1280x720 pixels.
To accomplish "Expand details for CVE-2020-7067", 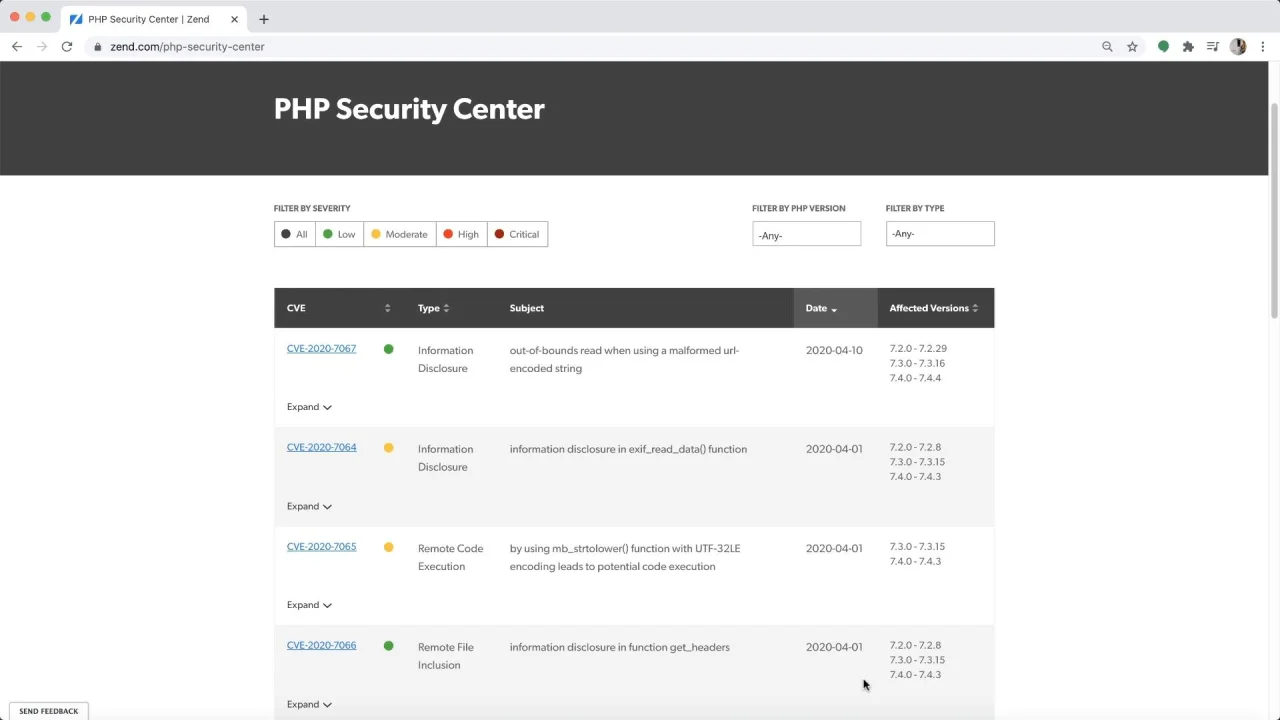I will pyautogui.click(x=309, y=407).
